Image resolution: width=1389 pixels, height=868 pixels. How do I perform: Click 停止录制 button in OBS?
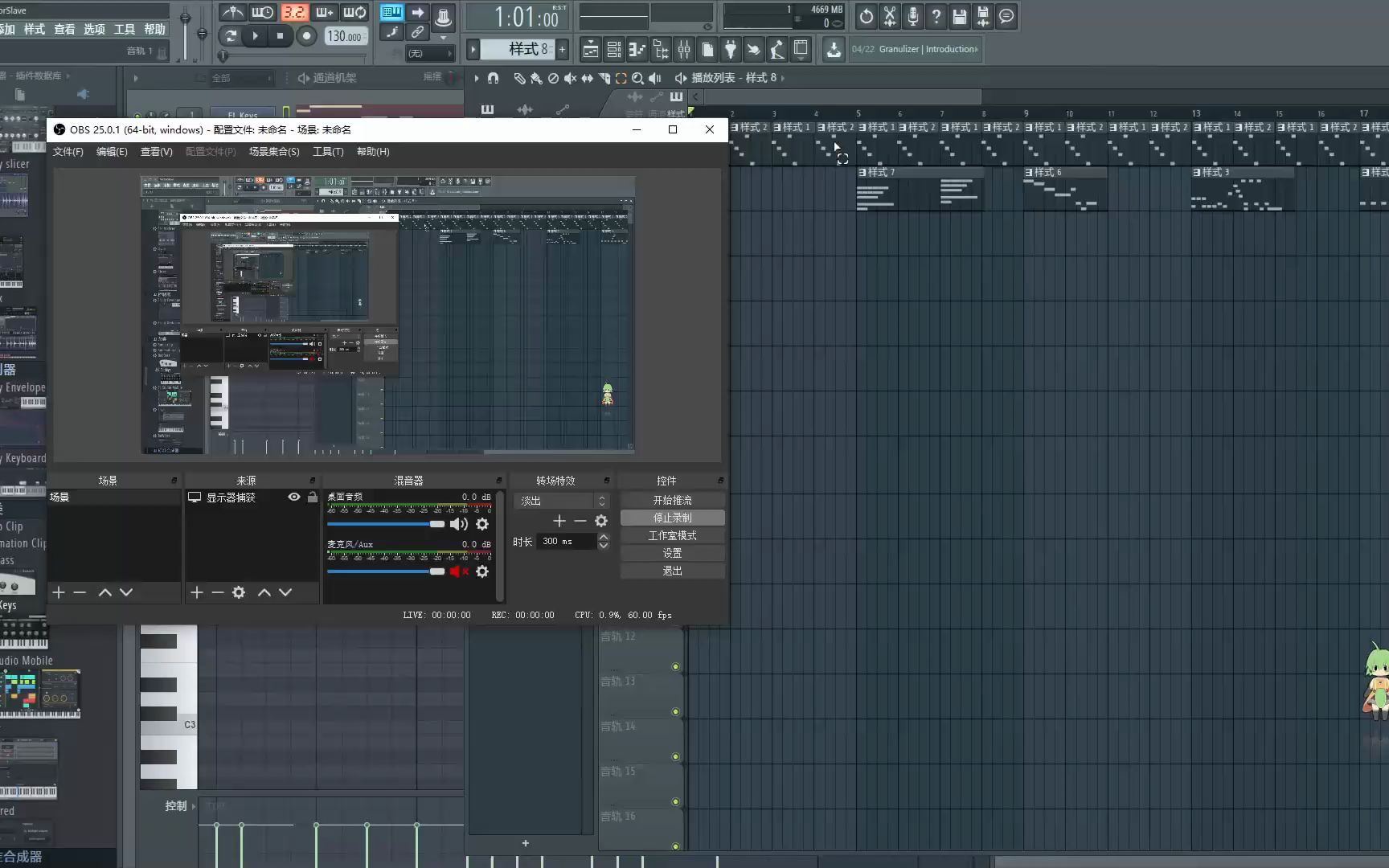tap(672, 518)
